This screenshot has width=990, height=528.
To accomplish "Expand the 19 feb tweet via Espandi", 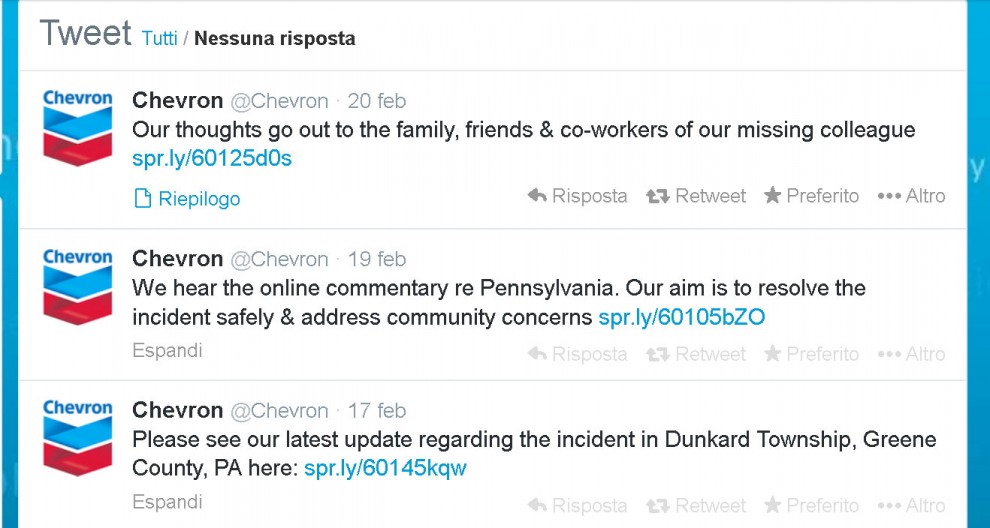I will click(x=167, y=350).
